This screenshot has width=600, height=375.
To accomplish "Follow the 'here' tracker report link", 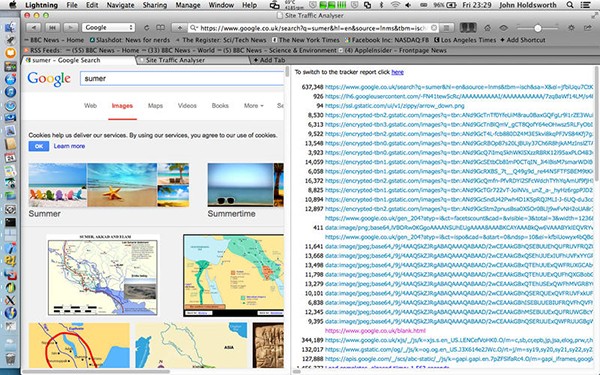I will click(397, 72).
